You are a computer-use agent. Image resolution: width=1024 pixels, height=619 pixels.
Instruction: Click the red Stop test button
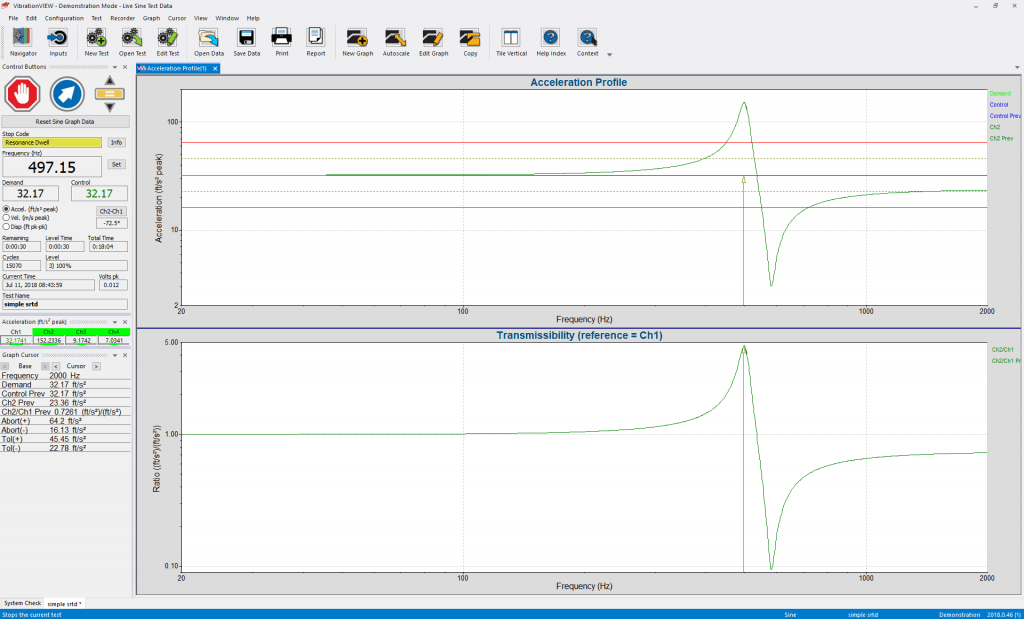click(x=22, y=94)
